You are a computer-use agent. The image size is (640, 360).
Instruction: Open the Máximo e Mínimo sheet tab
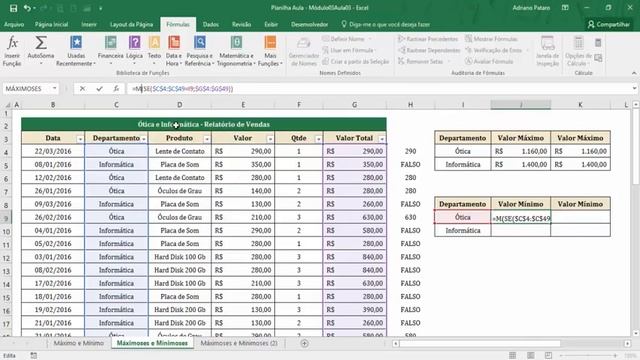(x=78, y=343)
